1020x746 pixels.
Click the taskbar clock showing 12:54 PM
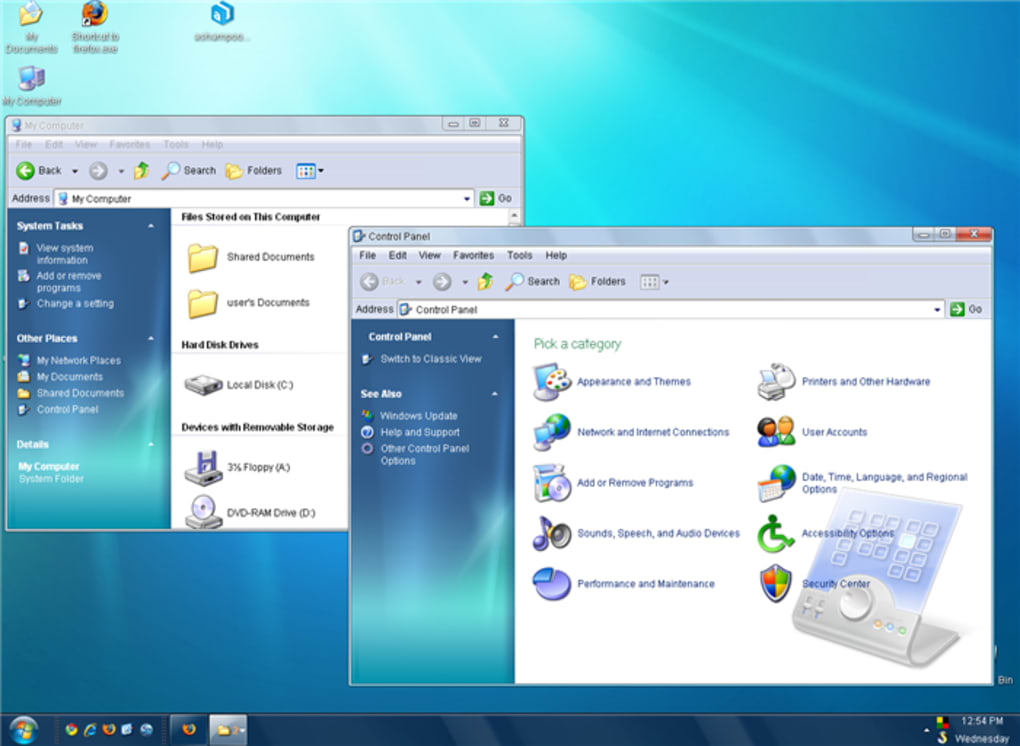point(982,721)
